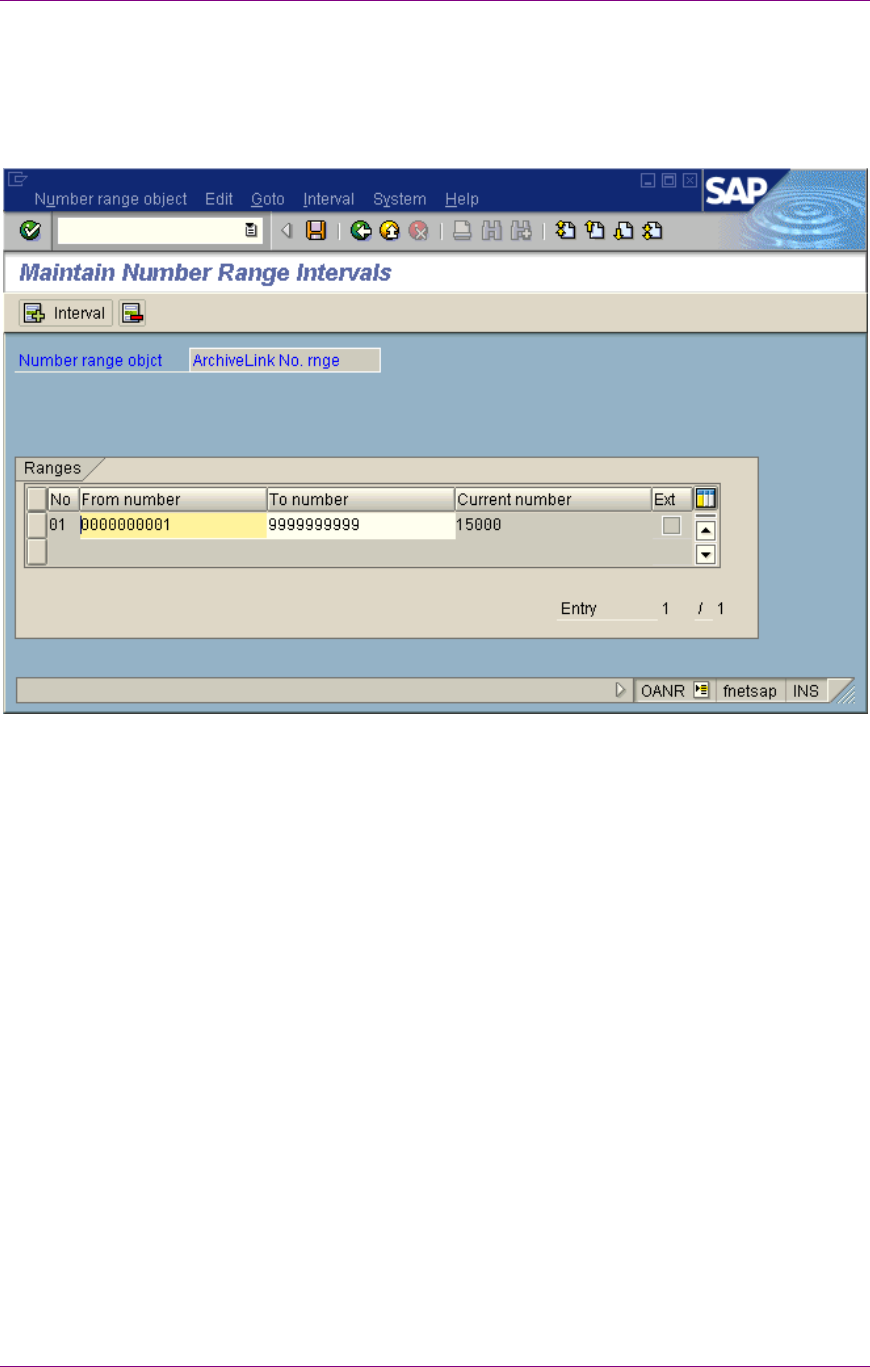870x1367 pixels.
Task: Minimize the SAP window
Action: click(648, 180)
